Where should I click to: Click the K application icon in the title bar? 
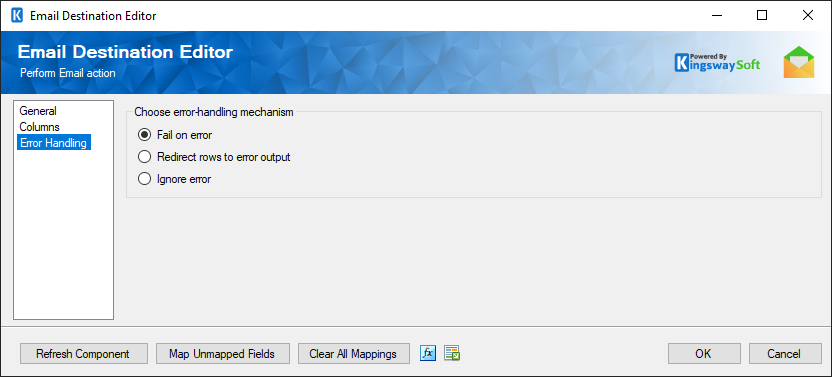tap(17, 15)
